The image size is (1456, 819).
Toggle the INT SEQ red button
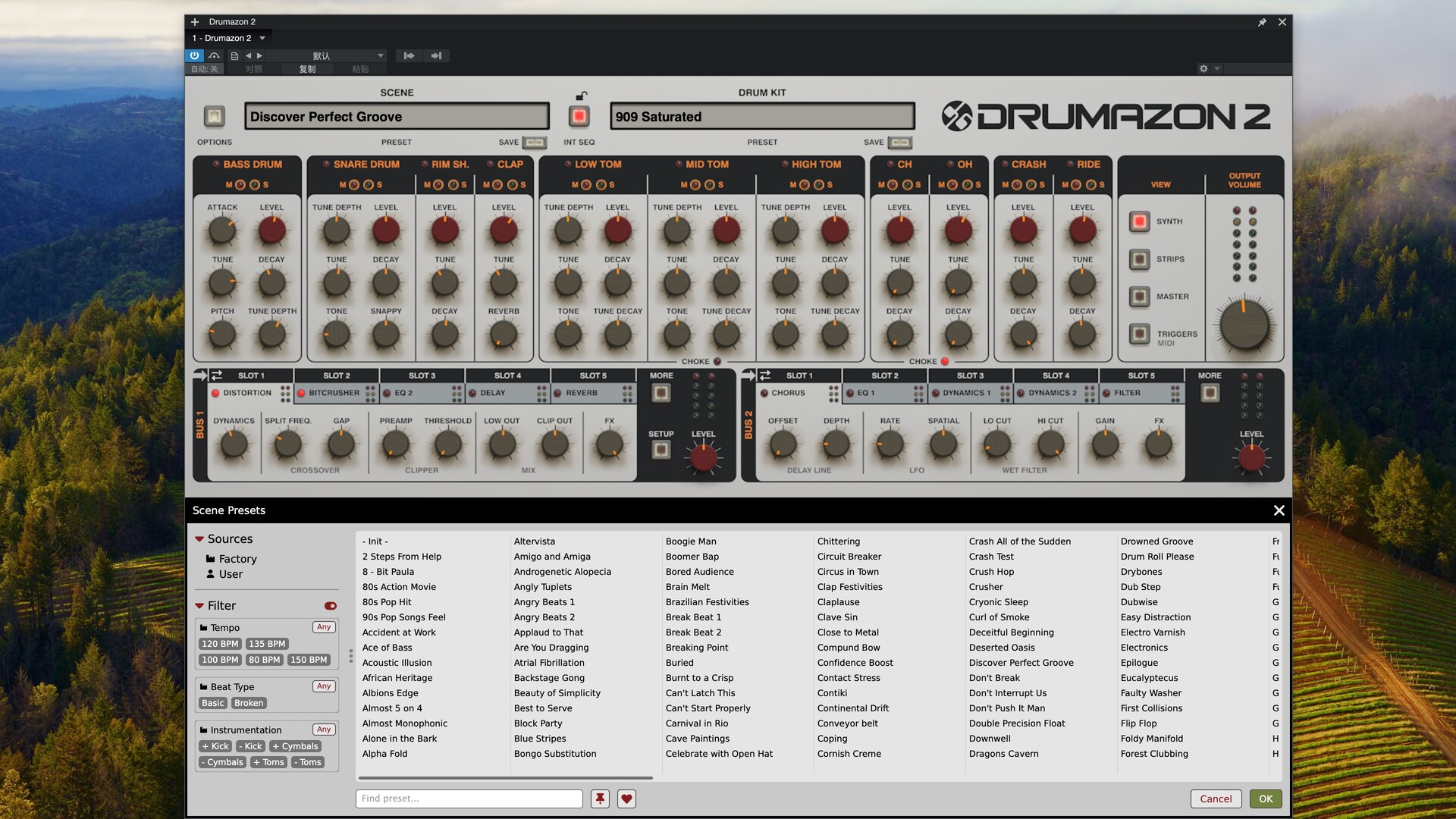(x=579, y=116)
